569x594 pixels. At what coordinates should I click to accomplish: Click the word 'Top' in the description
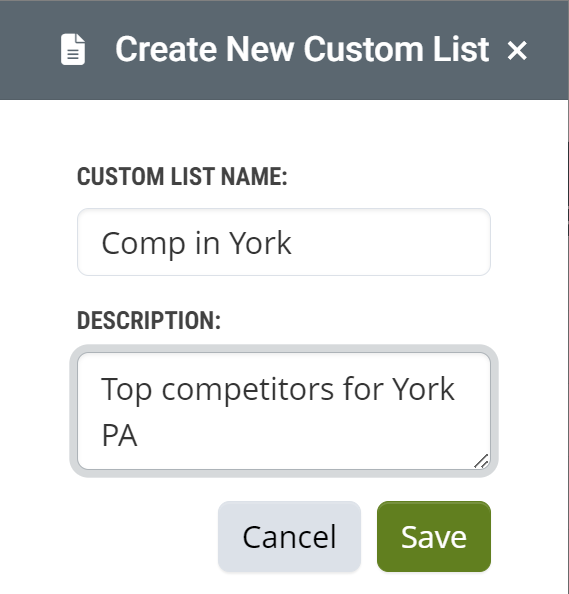click(127, 390)
